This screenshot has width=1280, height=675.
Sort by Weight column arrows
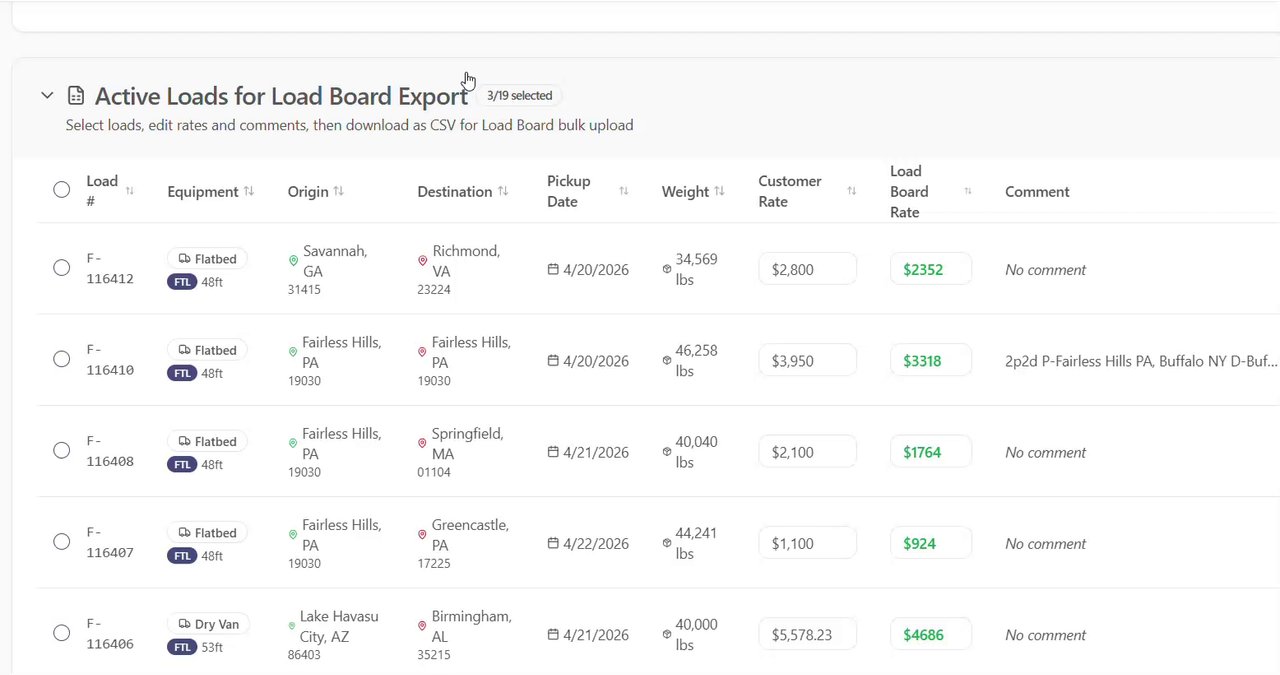point(720,191)
